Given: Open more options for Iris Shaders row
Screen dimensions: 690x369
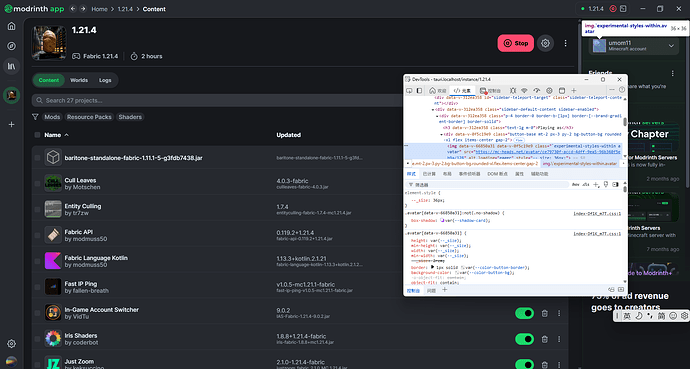Looking at the screenshot, I should (x=559, y=339).
